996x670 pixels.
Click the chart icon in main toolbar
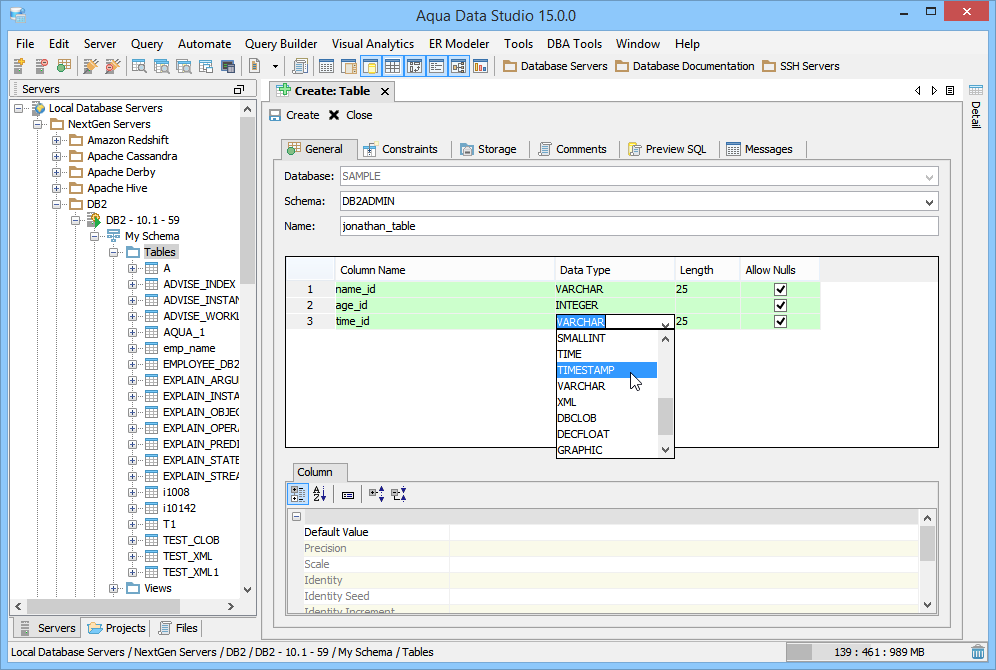(480, 67)
